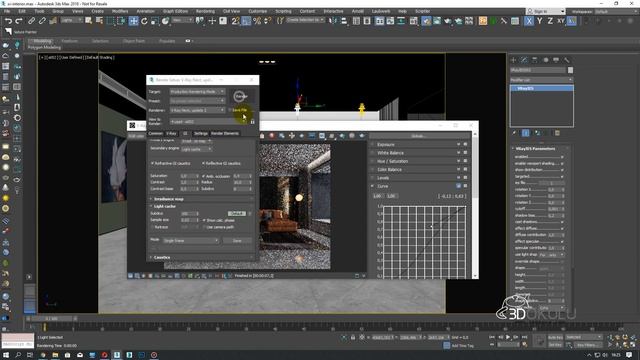640x360 pixels.
Task: Open the Target dropdown in Render Setup
Action: 197,92
